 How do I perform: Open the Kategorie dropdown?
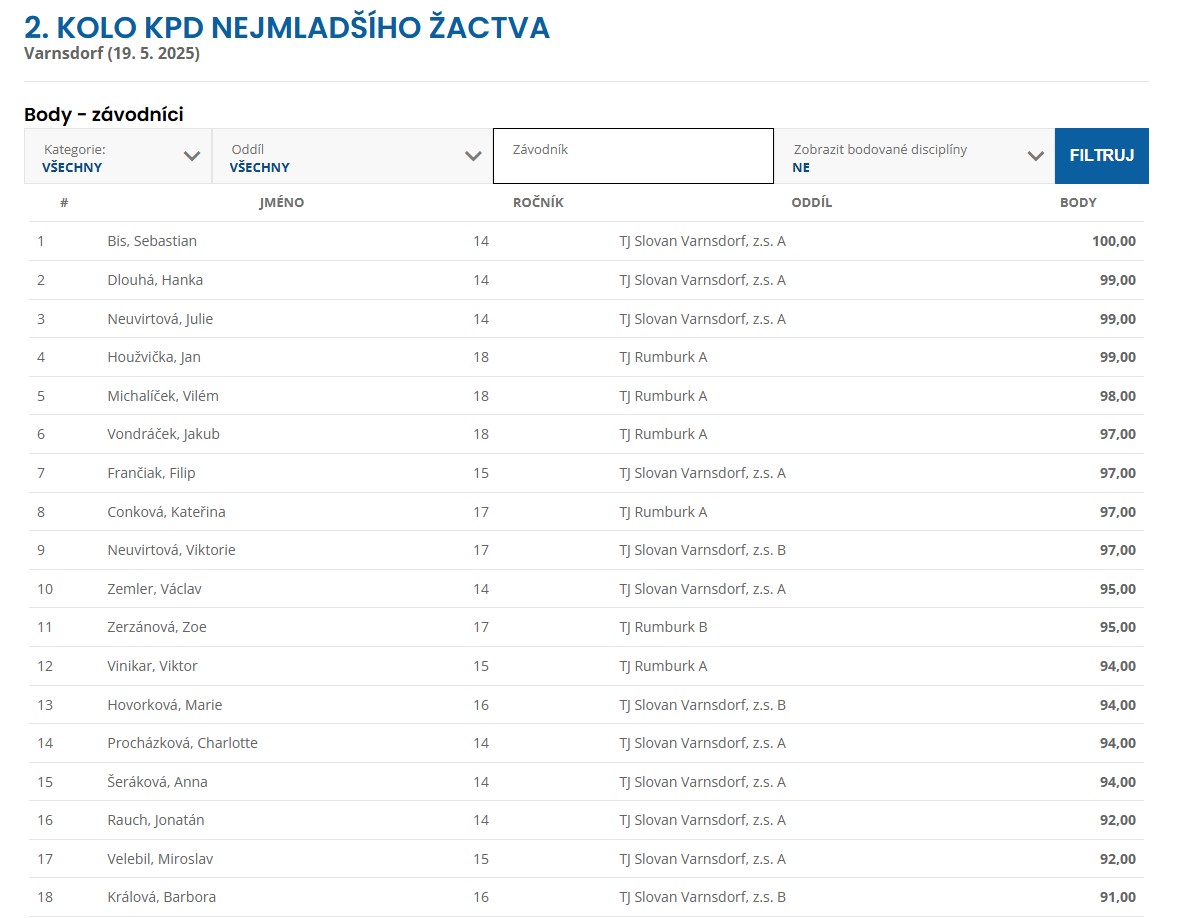(118, 156)
